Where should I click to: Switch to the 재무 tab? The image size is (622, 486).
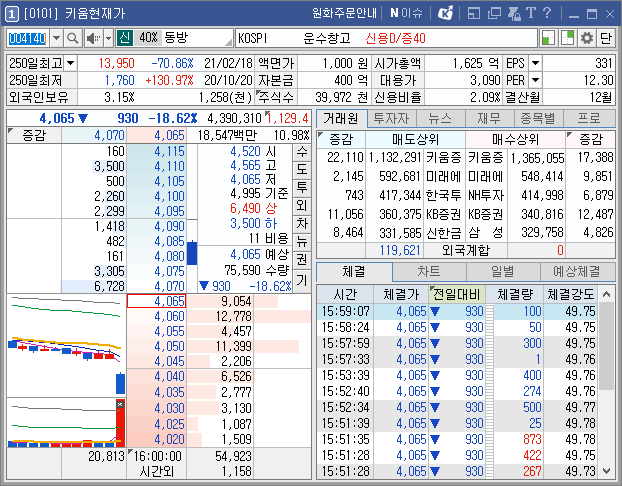click(x=489, y=119)
